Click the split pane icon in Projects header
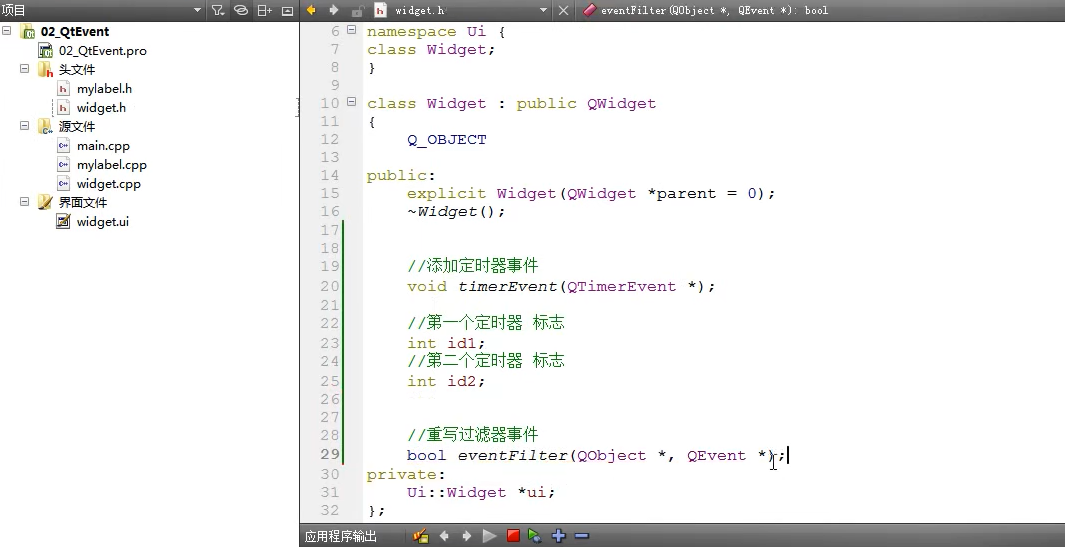1065x547 pixels. point(264,10)
